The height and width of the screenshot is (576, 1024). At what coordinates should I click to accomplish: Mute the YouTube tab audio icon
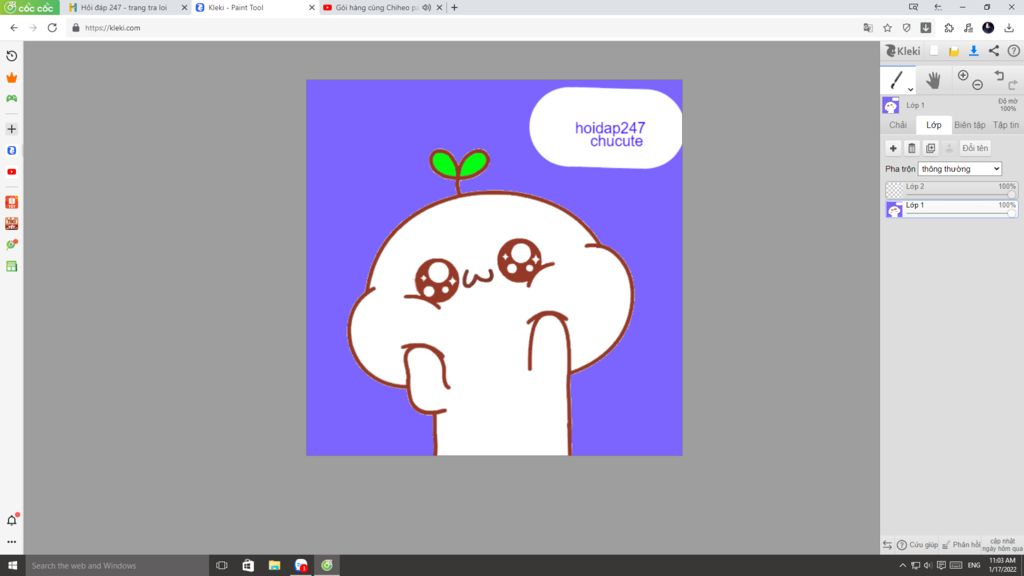426,8
